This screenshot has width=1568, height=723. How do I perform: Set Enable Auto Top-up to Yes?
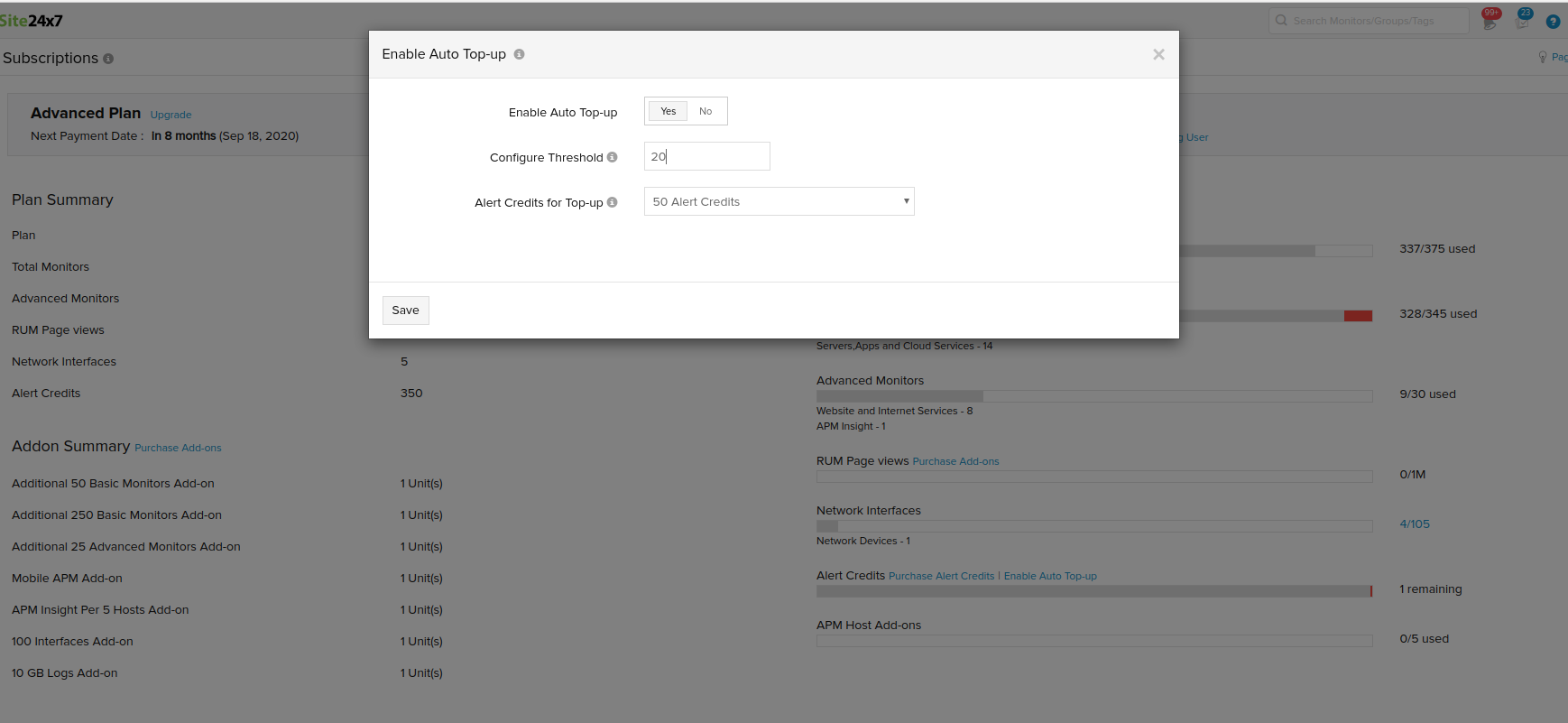coord(668,111)
